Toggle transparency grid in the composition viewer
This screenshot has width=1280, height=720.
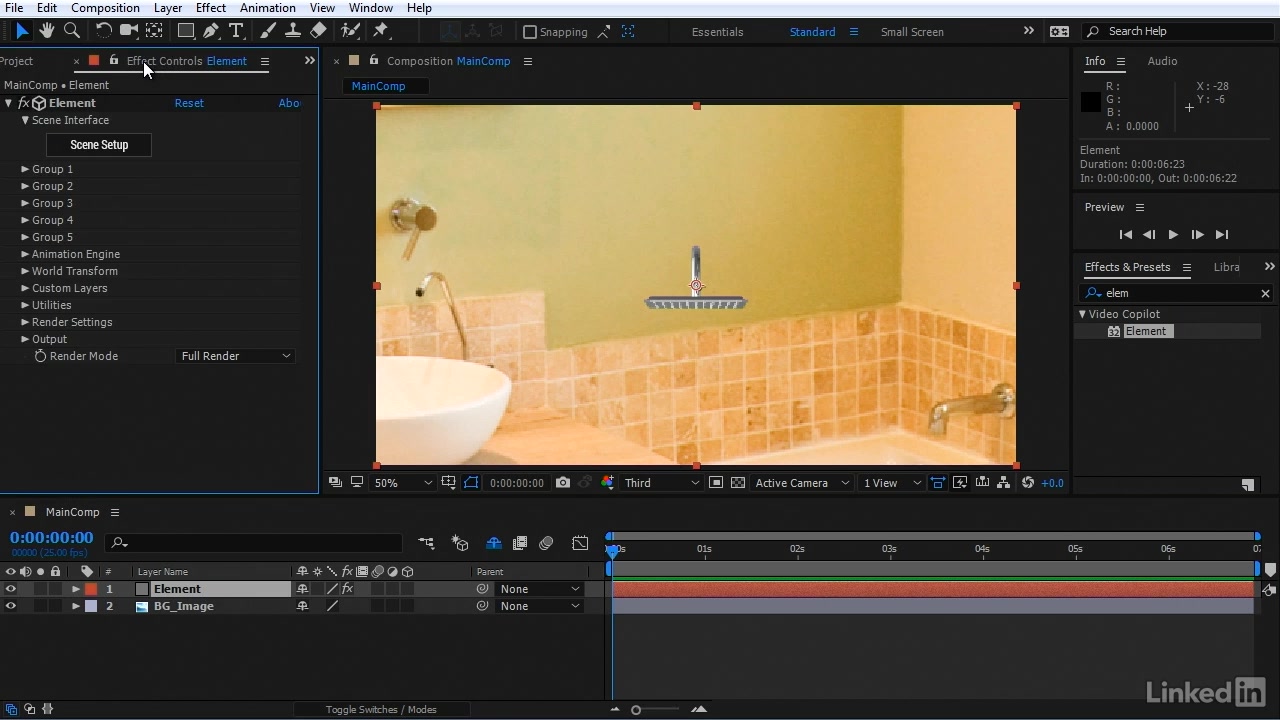[x=737, y=482]
